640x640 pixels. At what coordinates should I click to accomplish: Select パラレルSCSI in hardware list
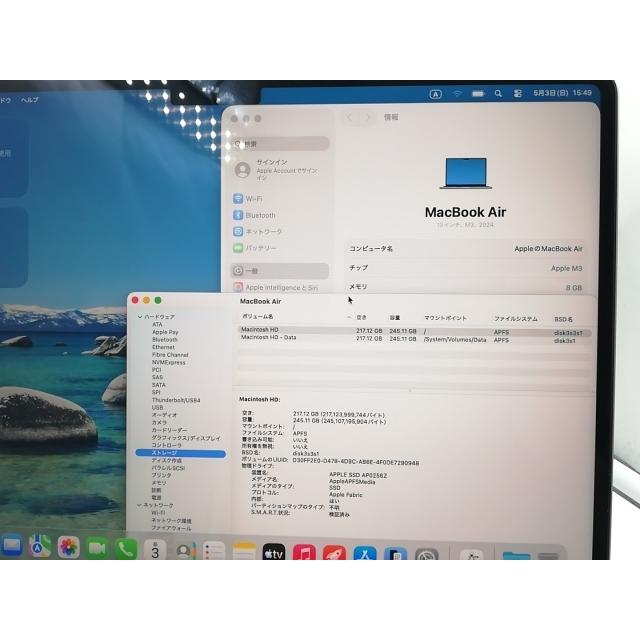[x=168, y=468]
